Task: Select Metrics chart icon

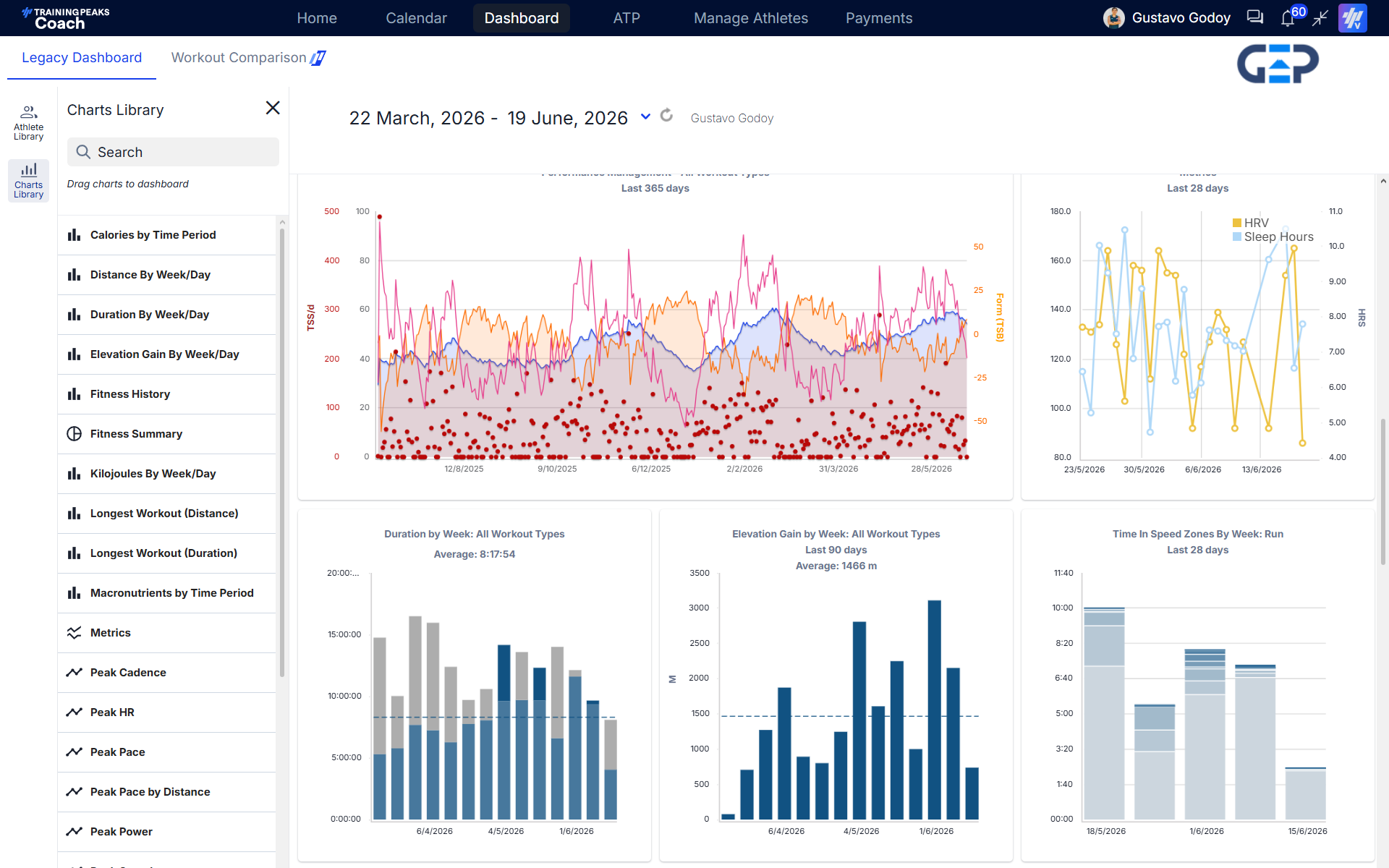Action: click(x=74, y=633)
